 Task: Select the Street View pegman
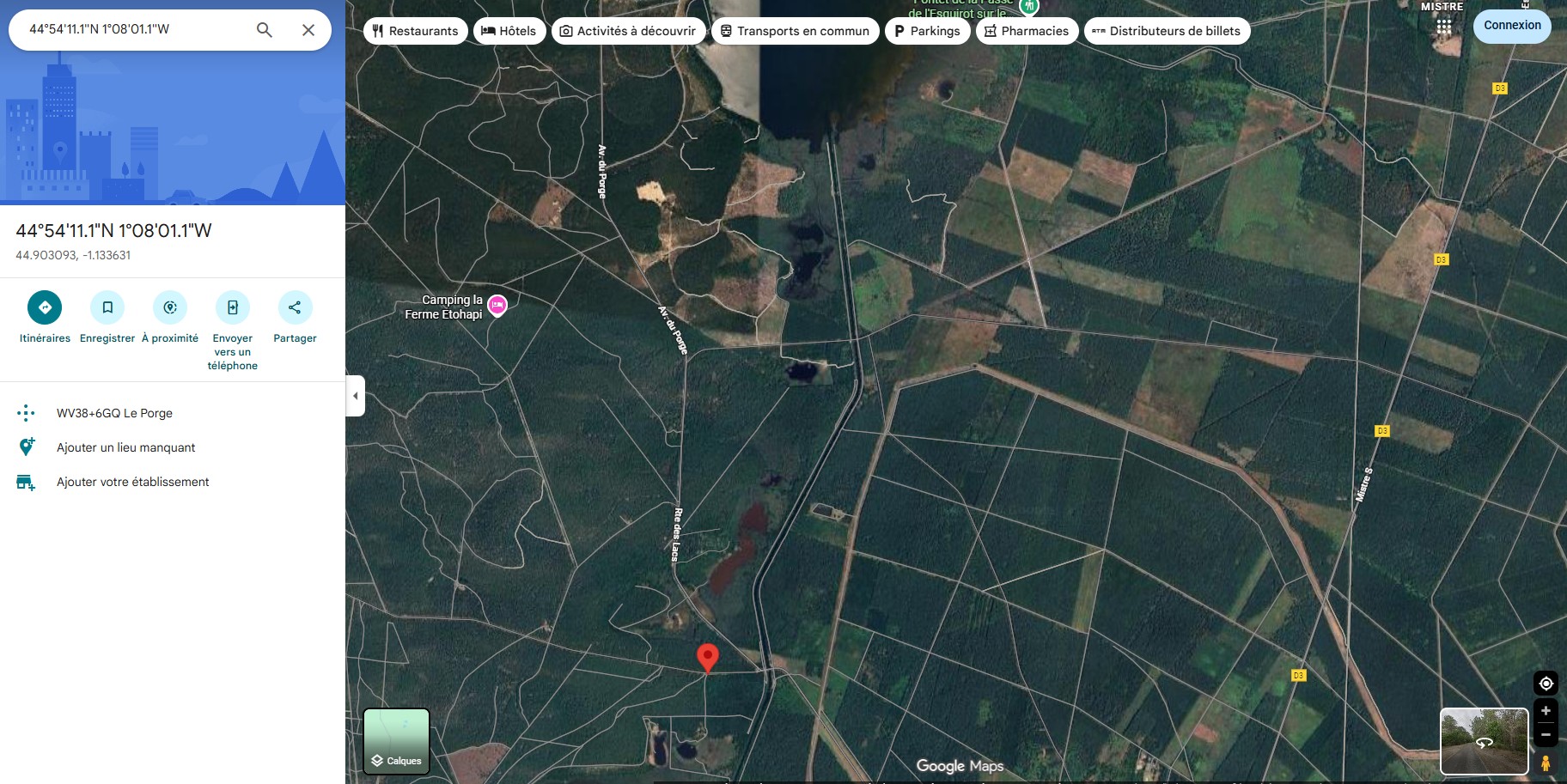(x=1546, y=763)
